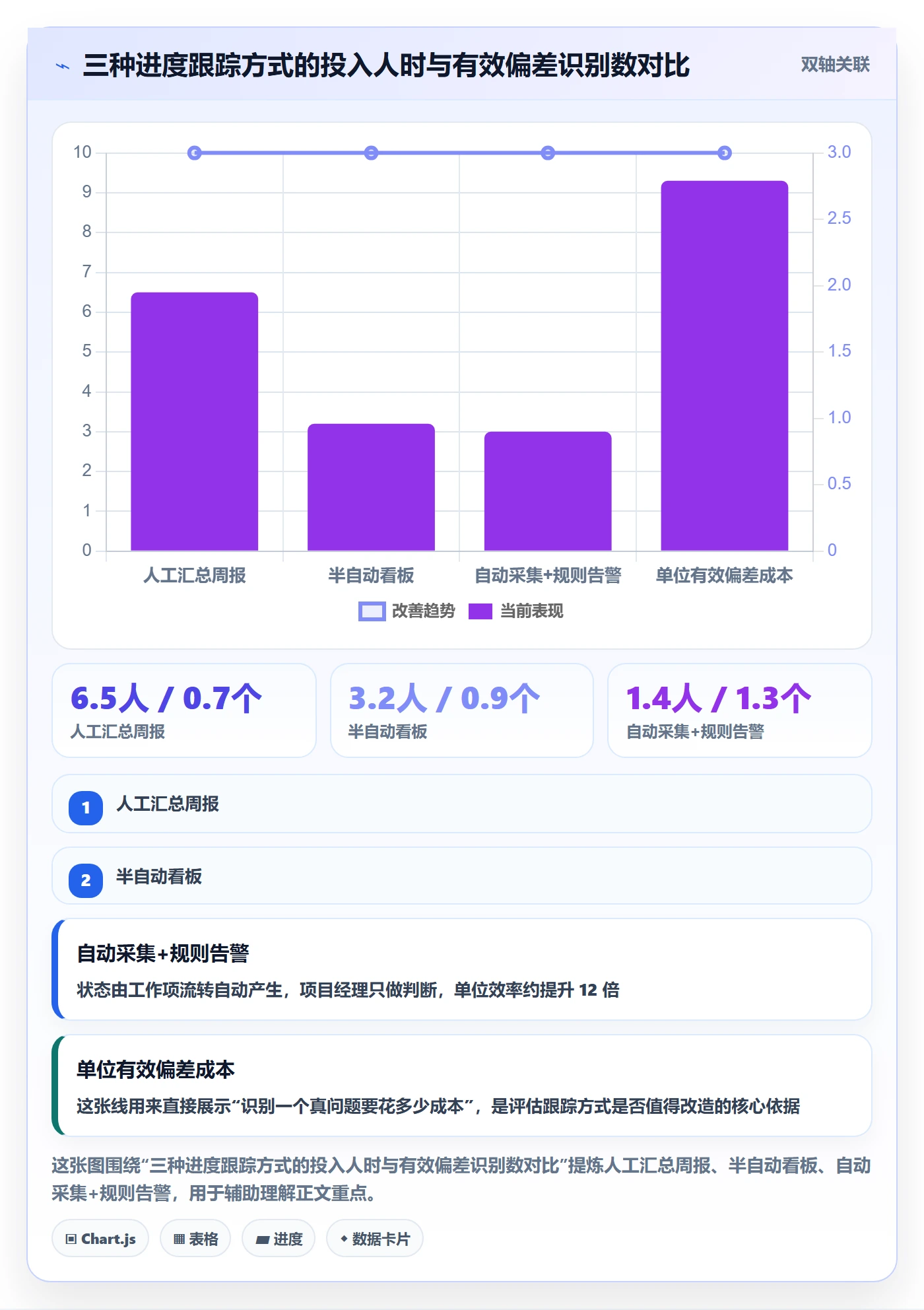Click the number 1 badge for 人工汇总周报
Screen dimensions: 924x1310
click(x=86, y=808)
